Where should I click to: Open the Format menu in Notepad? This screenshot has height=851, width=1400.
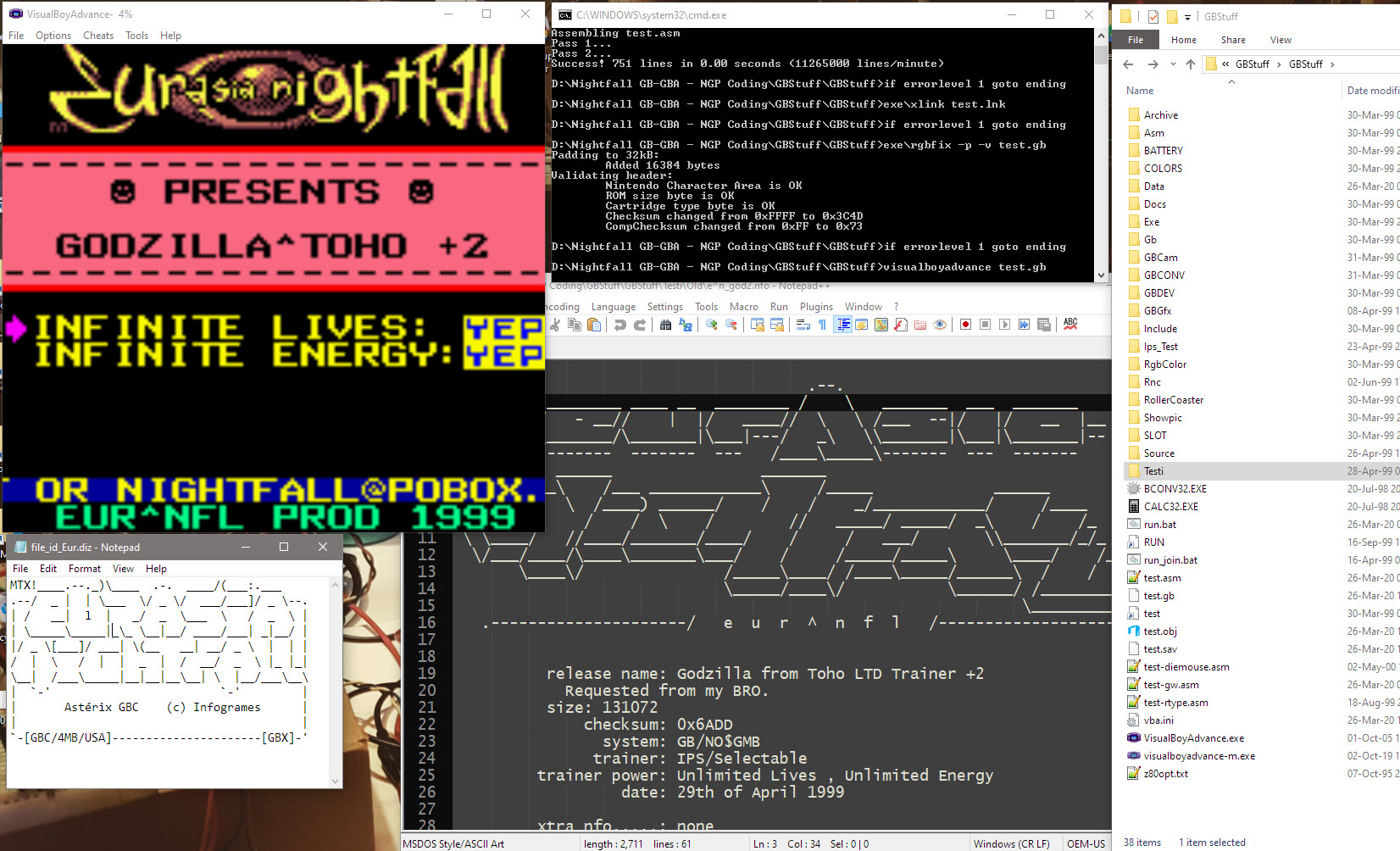85,569
